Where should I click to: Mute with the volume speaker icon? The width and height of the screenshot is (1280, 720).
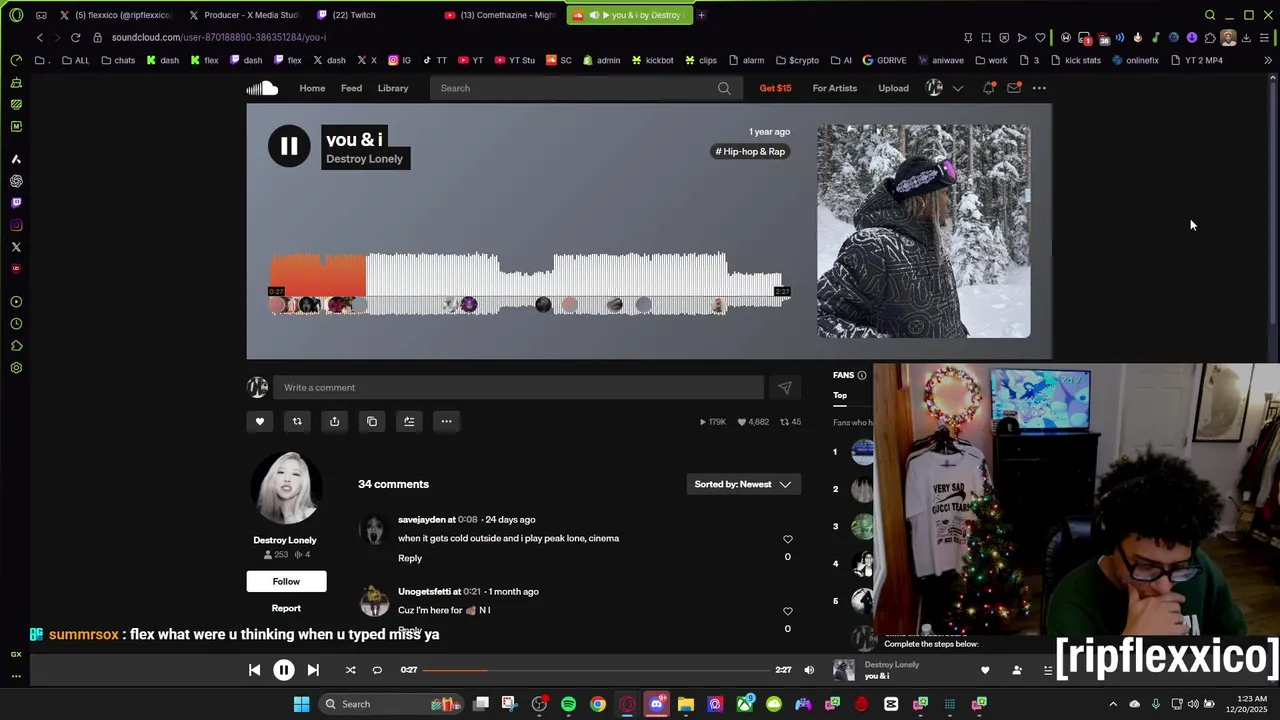click(809, 670)
